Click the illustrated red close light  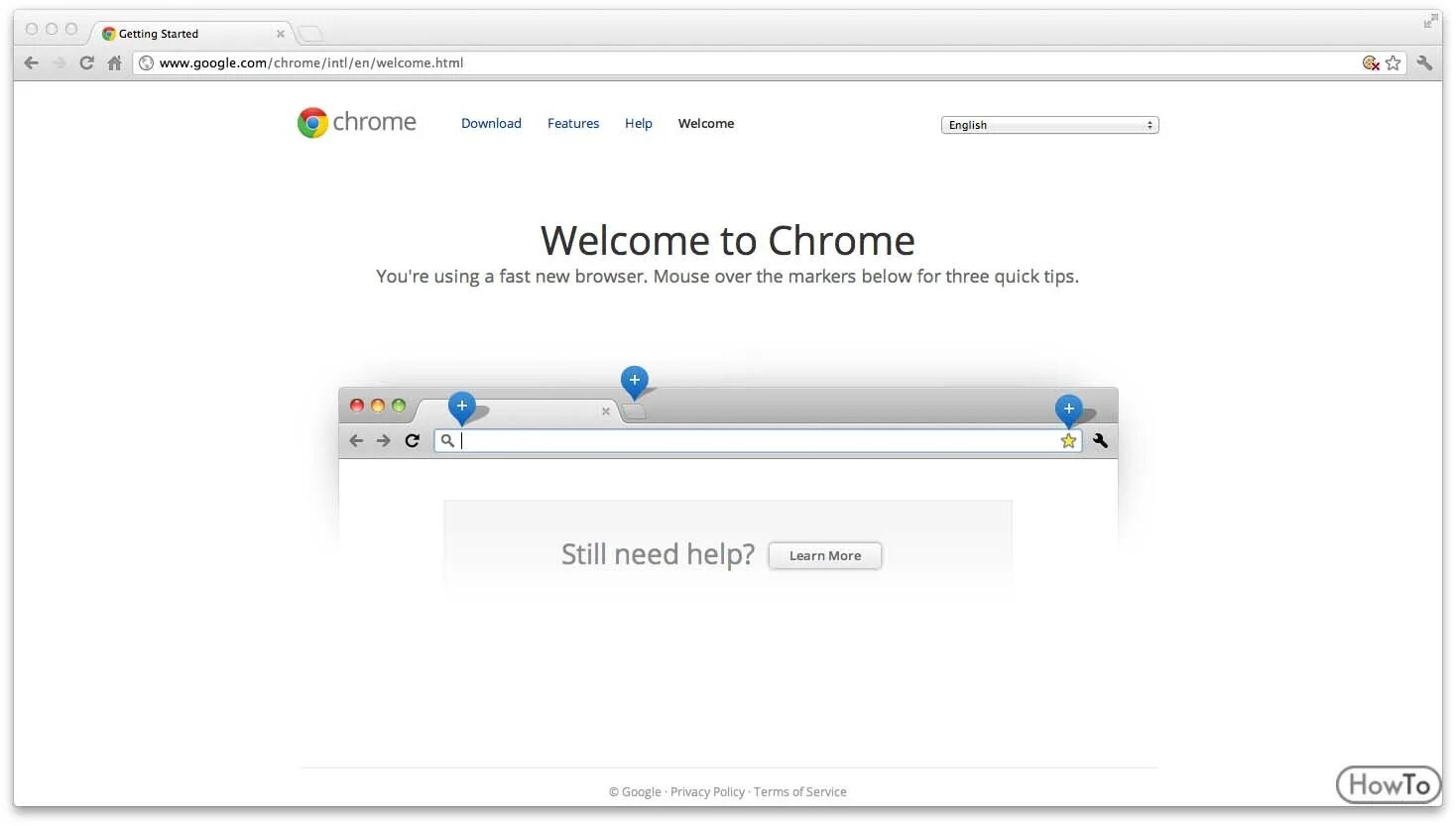click(357, 406)
